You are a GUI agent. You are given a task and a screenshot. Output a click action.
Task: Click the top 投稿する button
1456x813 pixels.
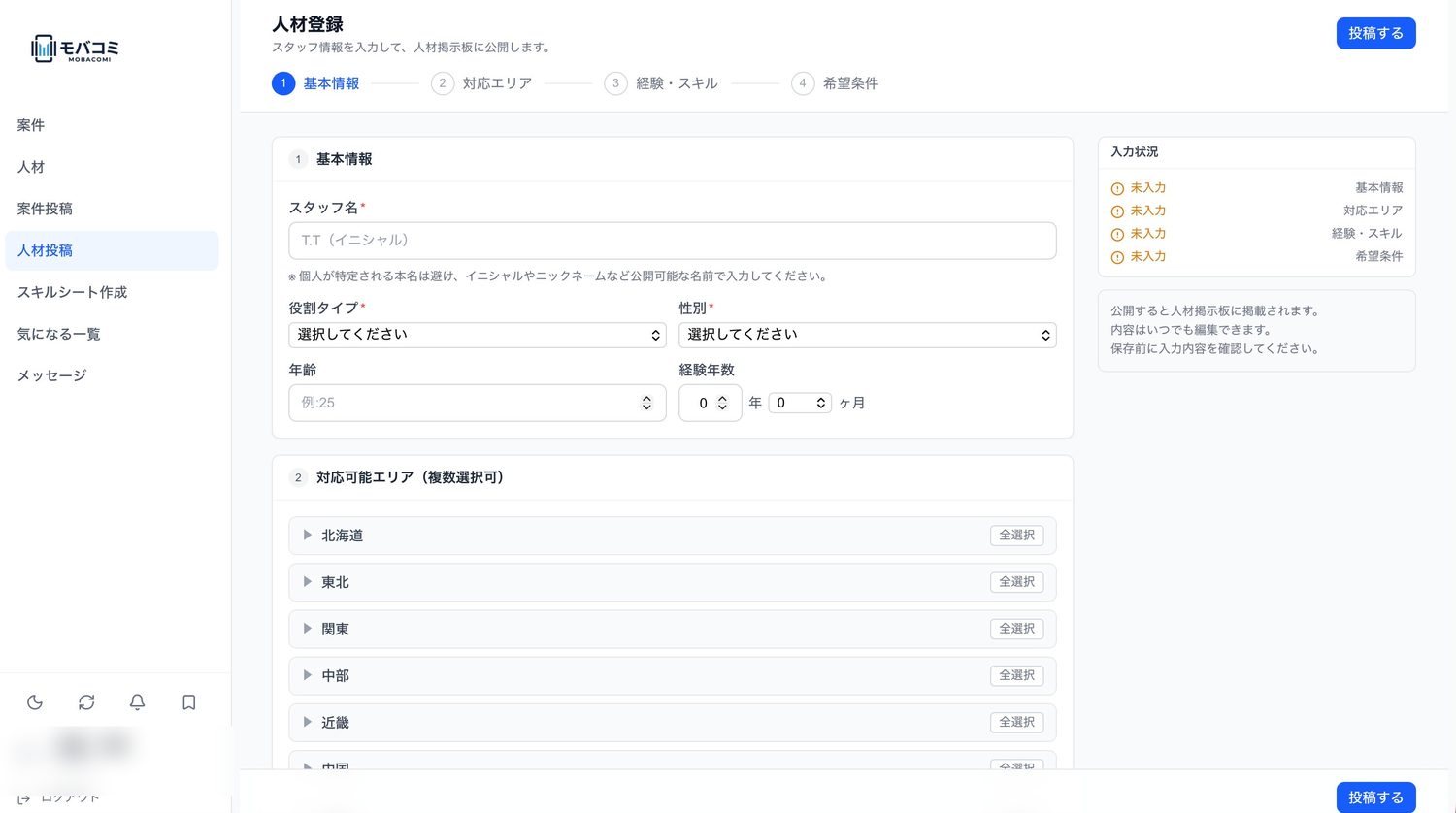point(1375,33)
